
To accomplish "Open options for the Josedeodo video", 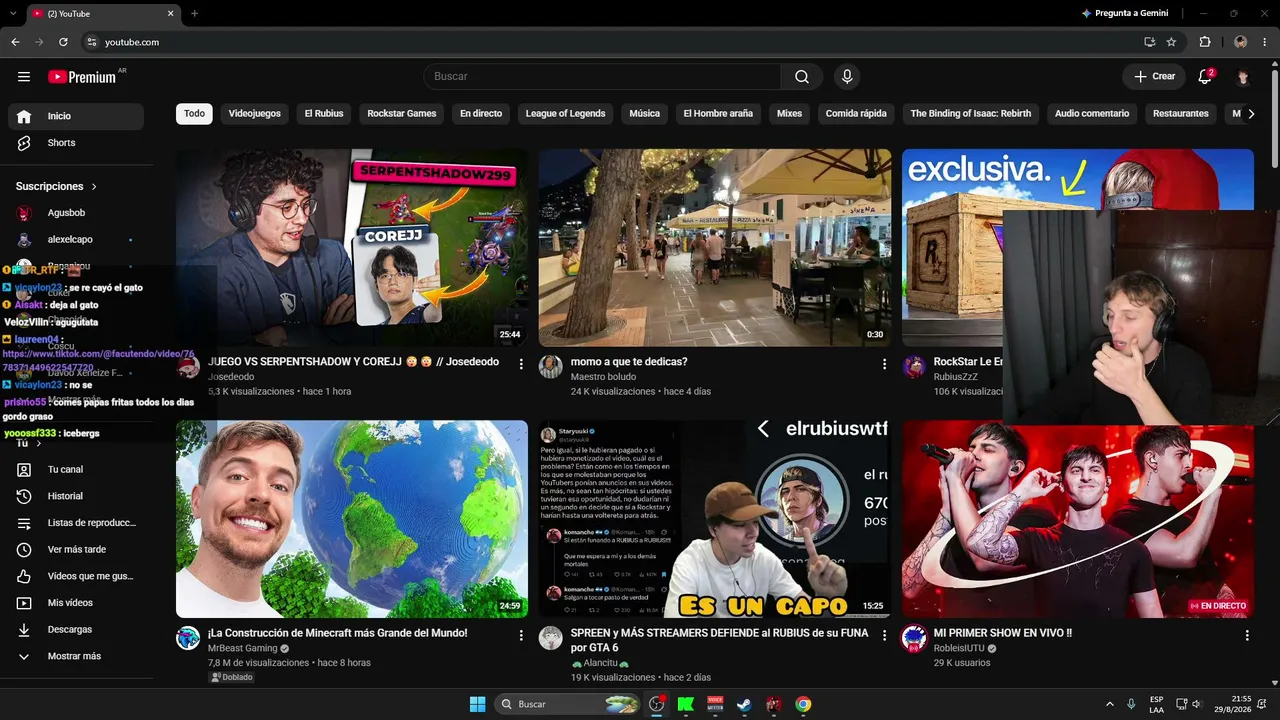I will pyautogui.click(x=521, y=364).
